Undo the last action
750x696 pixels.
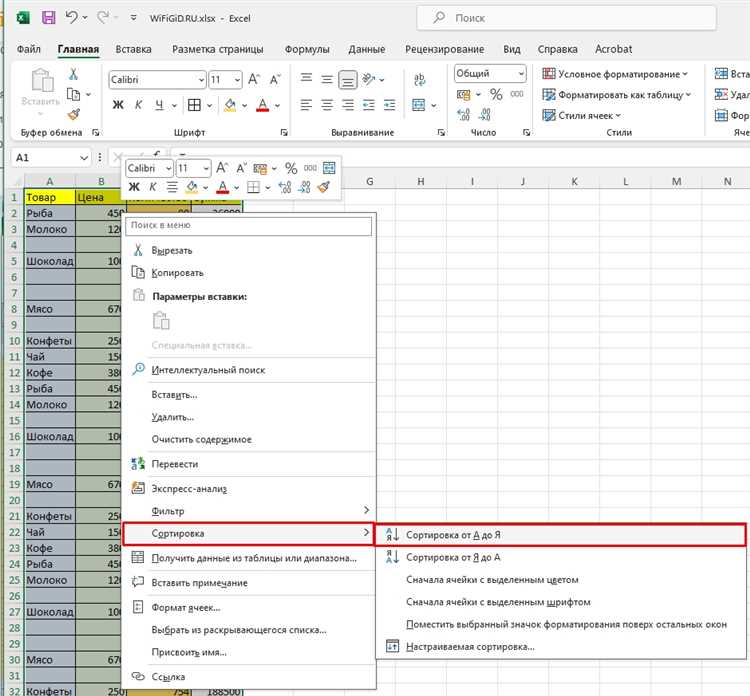(x=71, y=18)
